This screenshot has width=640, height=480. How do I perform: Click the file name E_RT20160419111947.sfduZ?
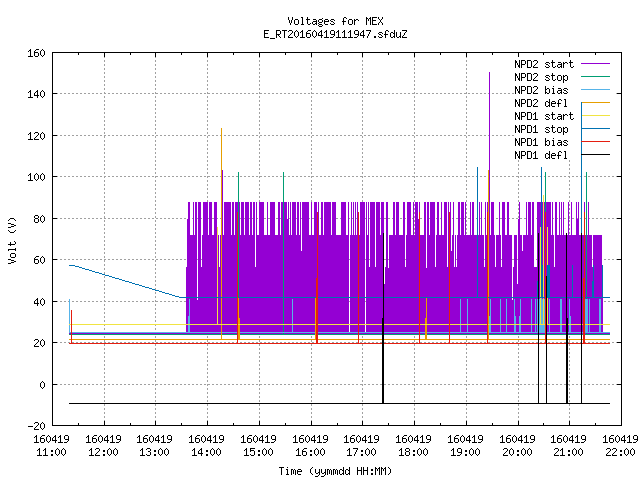point(335,34)
